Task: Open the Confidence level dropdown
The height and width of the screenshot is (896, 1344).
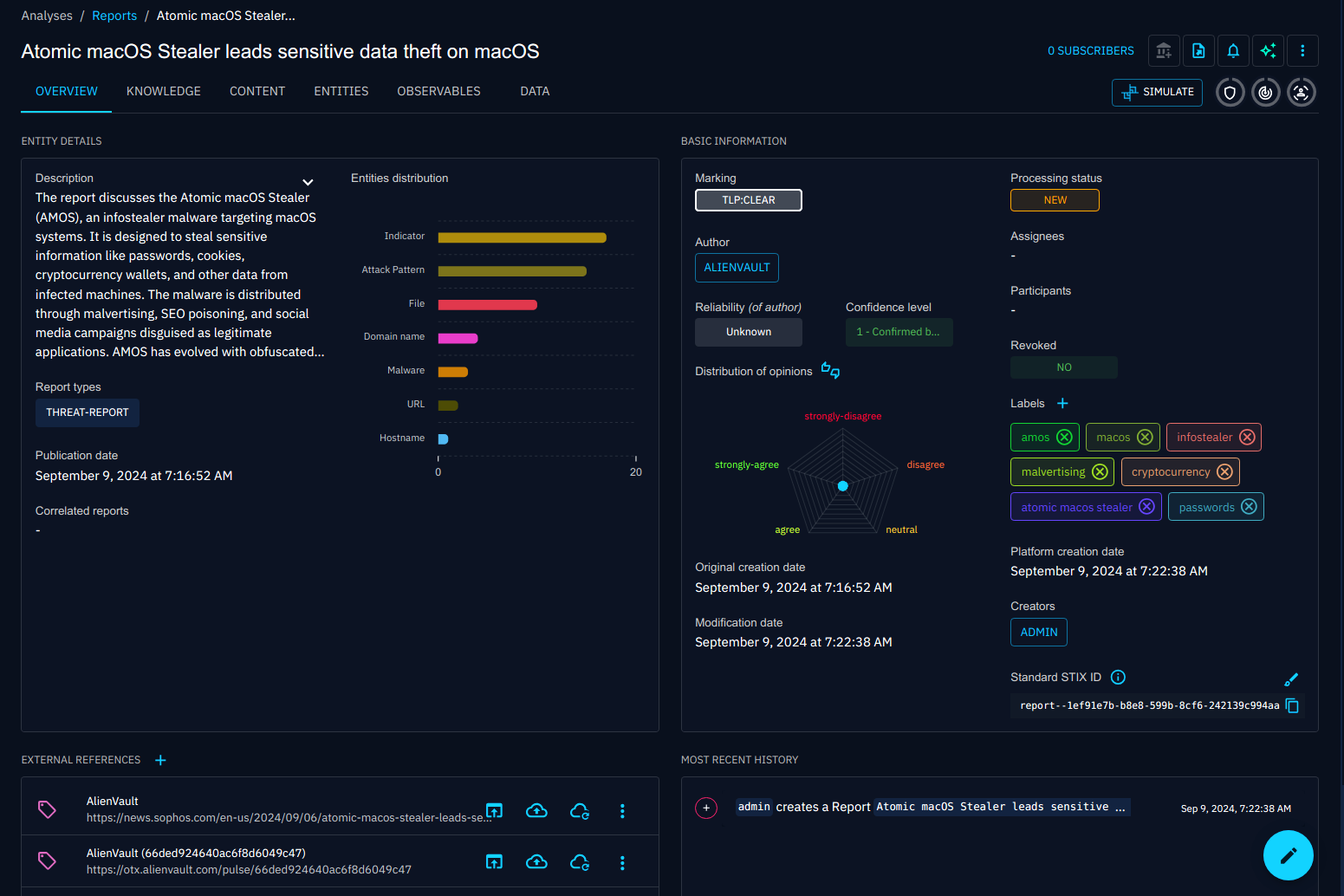Action: [899, 332]
